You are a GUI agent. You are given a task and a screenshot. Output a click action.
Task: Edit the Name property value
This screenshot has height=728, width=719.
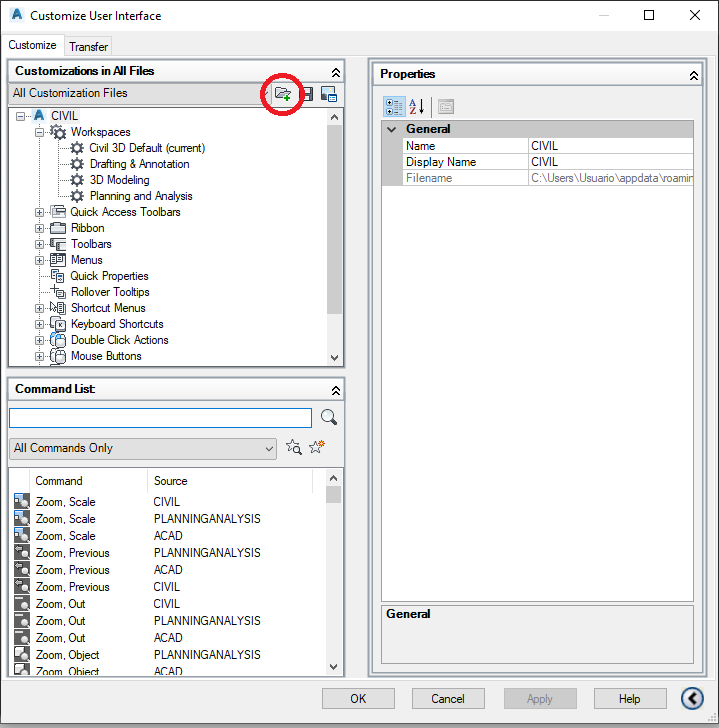tap(611, 146)
